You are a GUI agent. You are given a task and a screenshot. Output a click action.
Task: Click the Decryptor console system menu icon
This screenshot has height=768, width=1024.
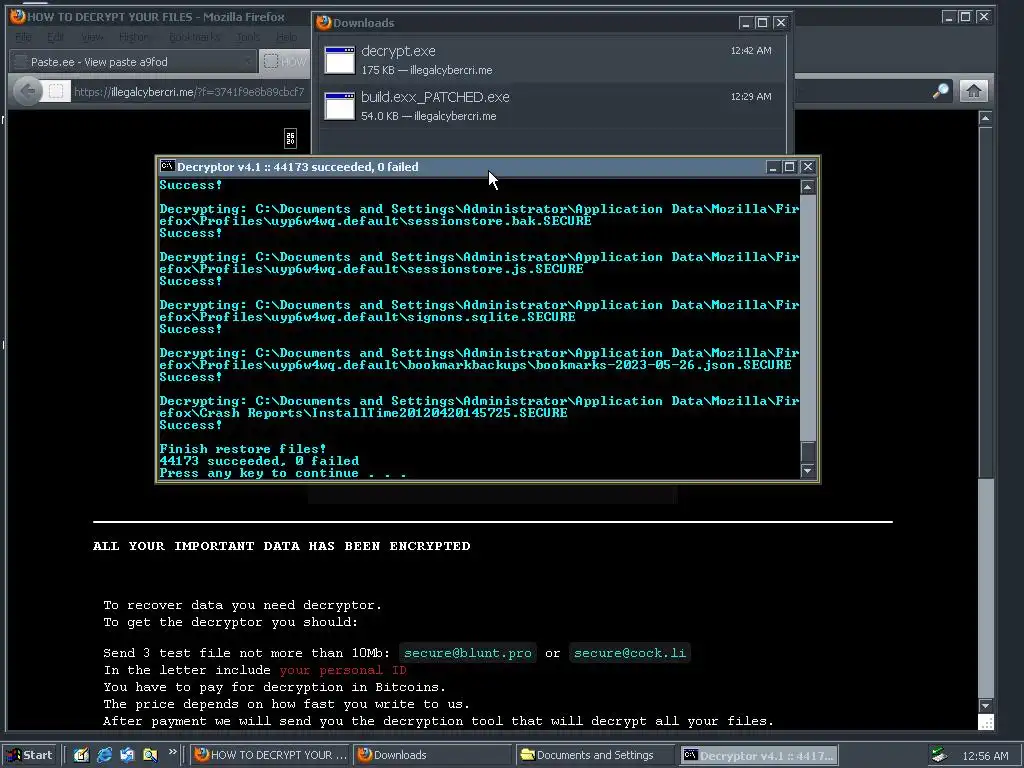[167, 167]
